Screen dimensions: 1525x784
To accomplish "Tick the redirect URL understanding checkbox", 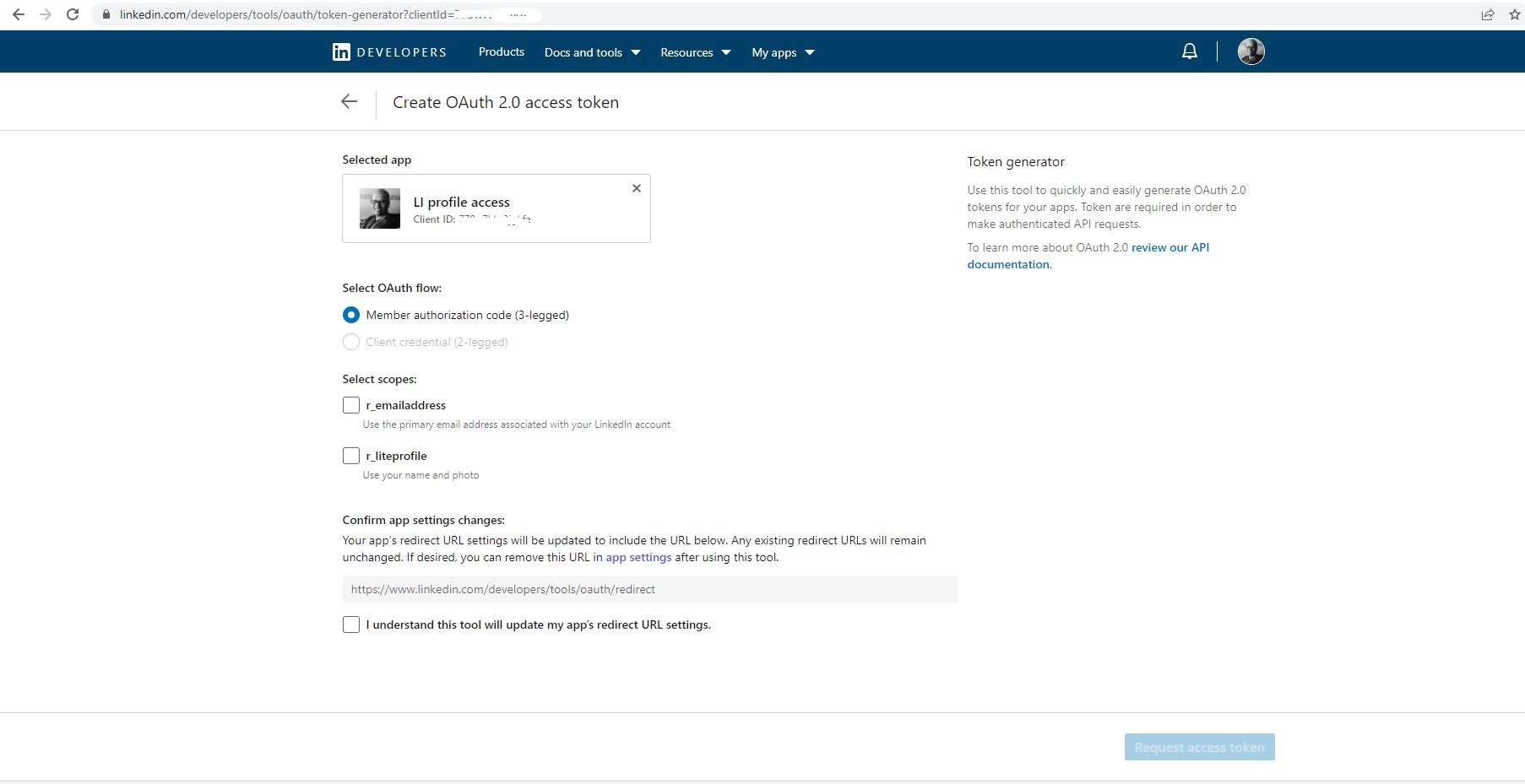I will [351, 624].
